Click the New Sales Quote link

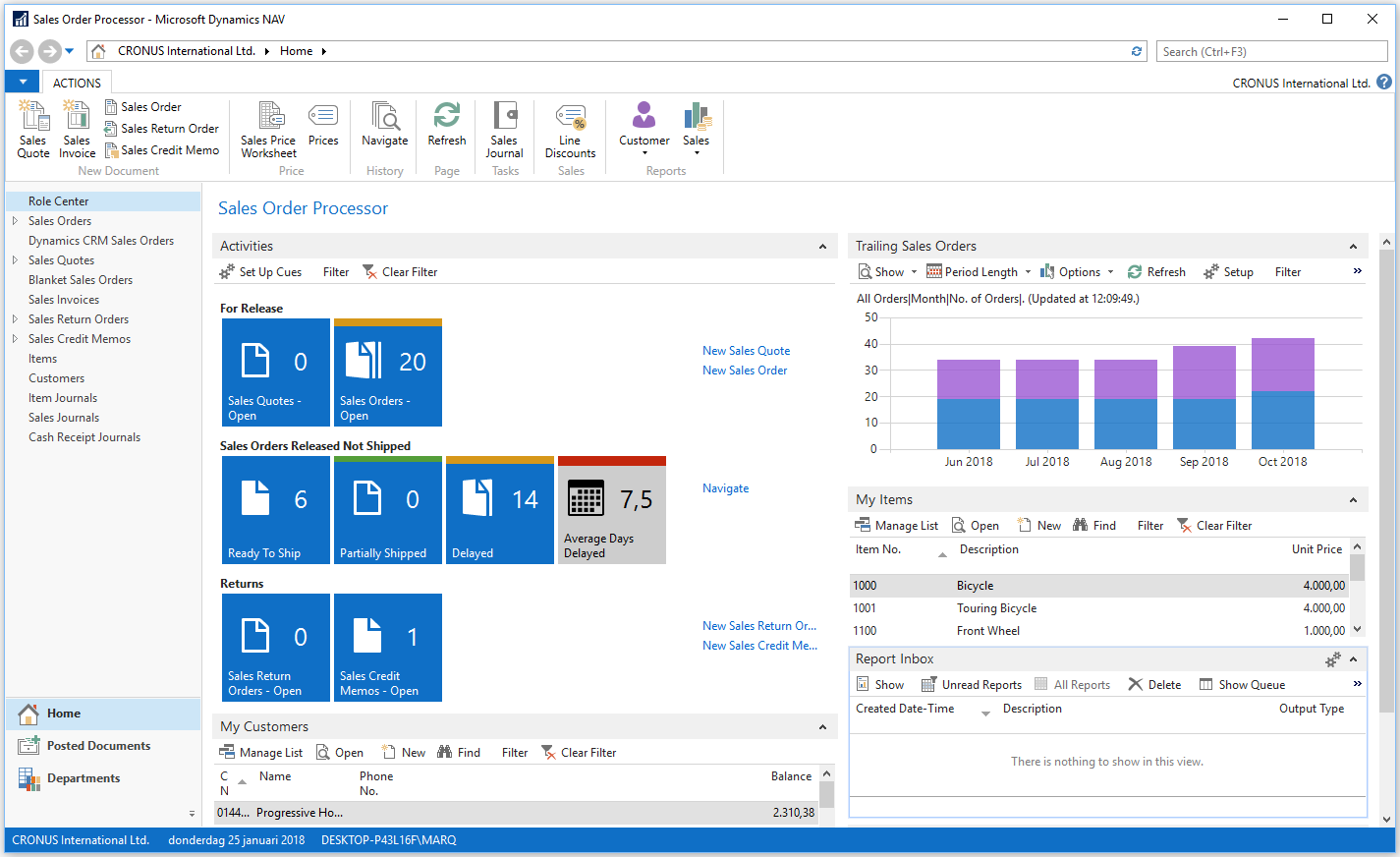(746, 351)
